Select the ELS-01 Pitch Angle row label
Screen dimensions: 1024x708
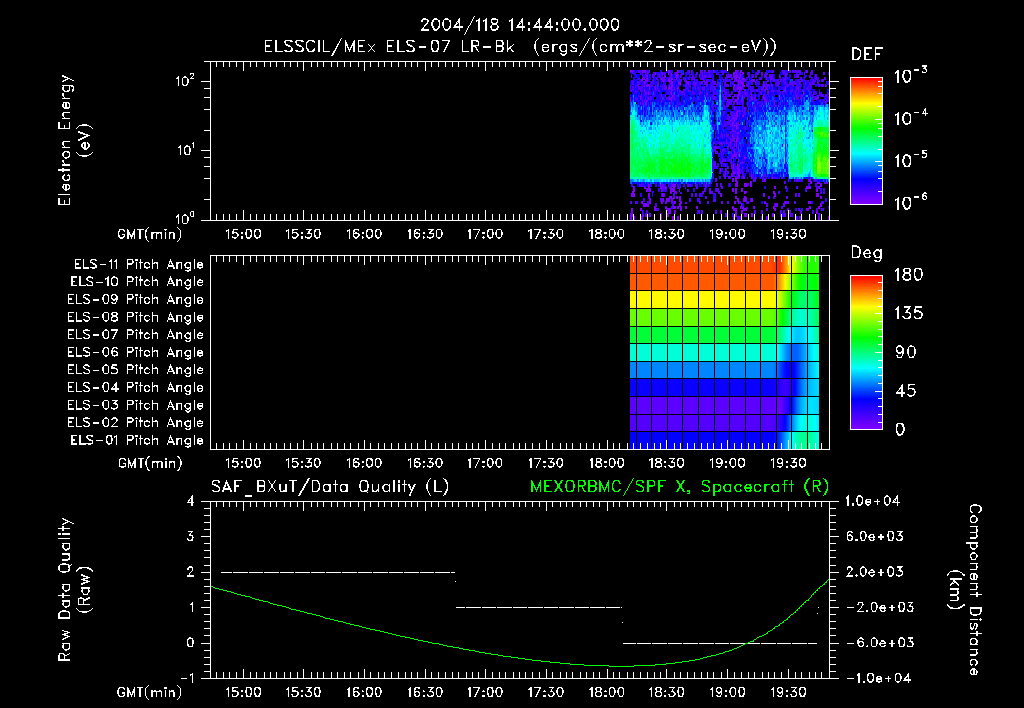[x=137, y=441]
